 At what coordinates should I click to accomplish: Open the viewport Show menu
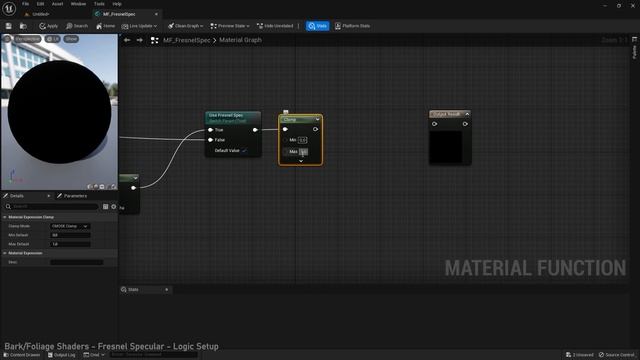coord(71,39)
